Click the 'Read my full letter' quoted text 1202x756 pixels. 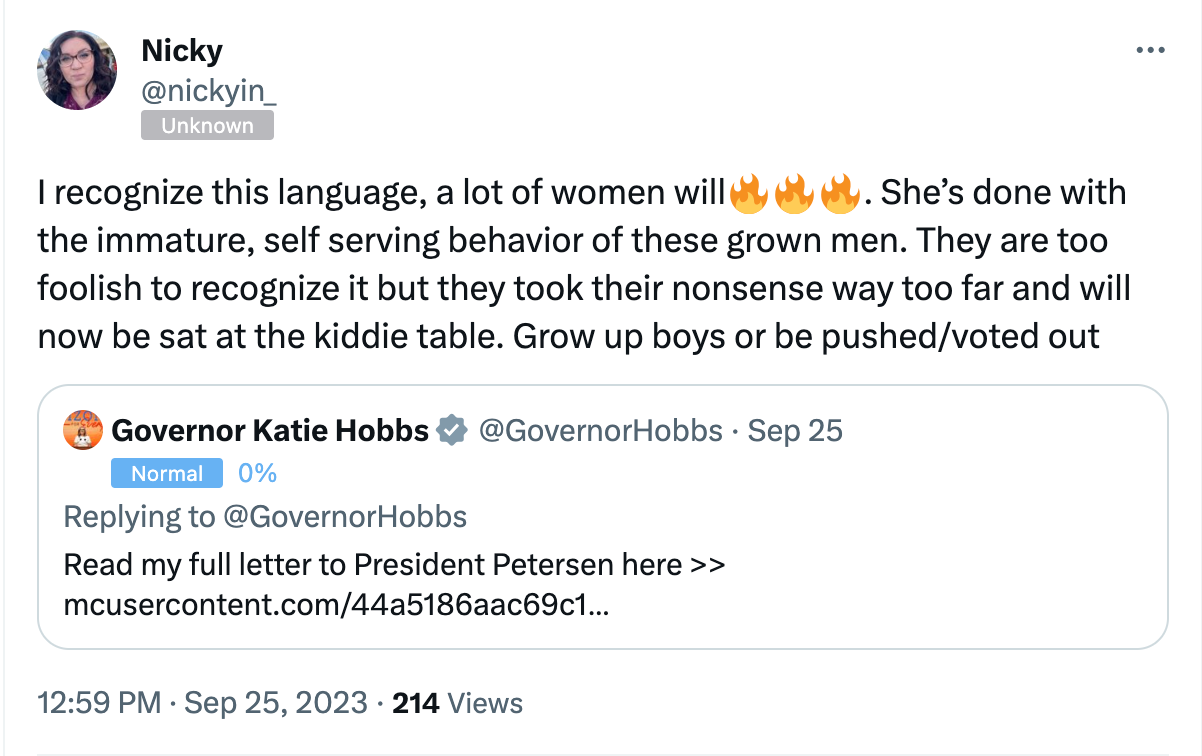(x=393, y=565)
